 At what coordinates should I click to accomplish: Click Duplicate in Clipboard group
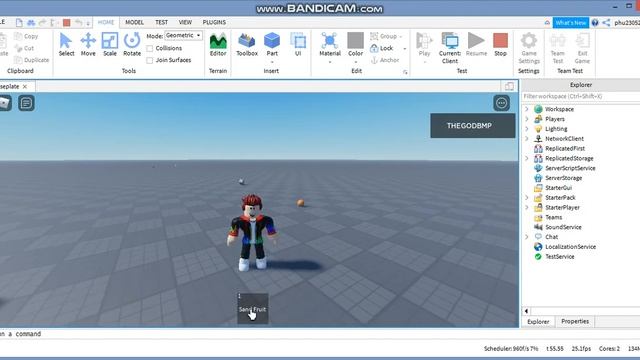pyautogui.click(x=32, y=60)
